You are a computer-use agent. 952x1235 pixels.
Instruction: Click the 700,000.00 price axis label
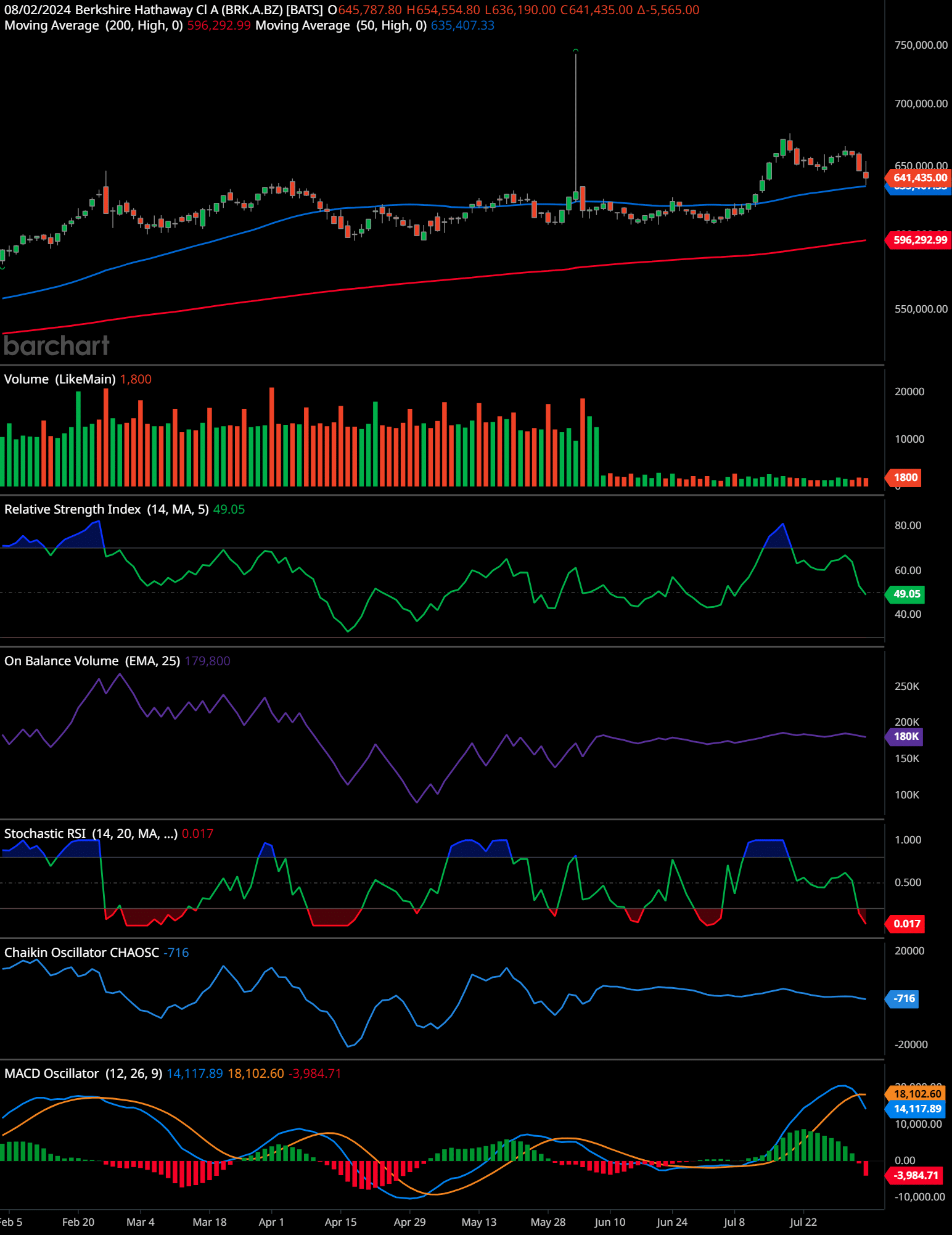tap(921, 104)
